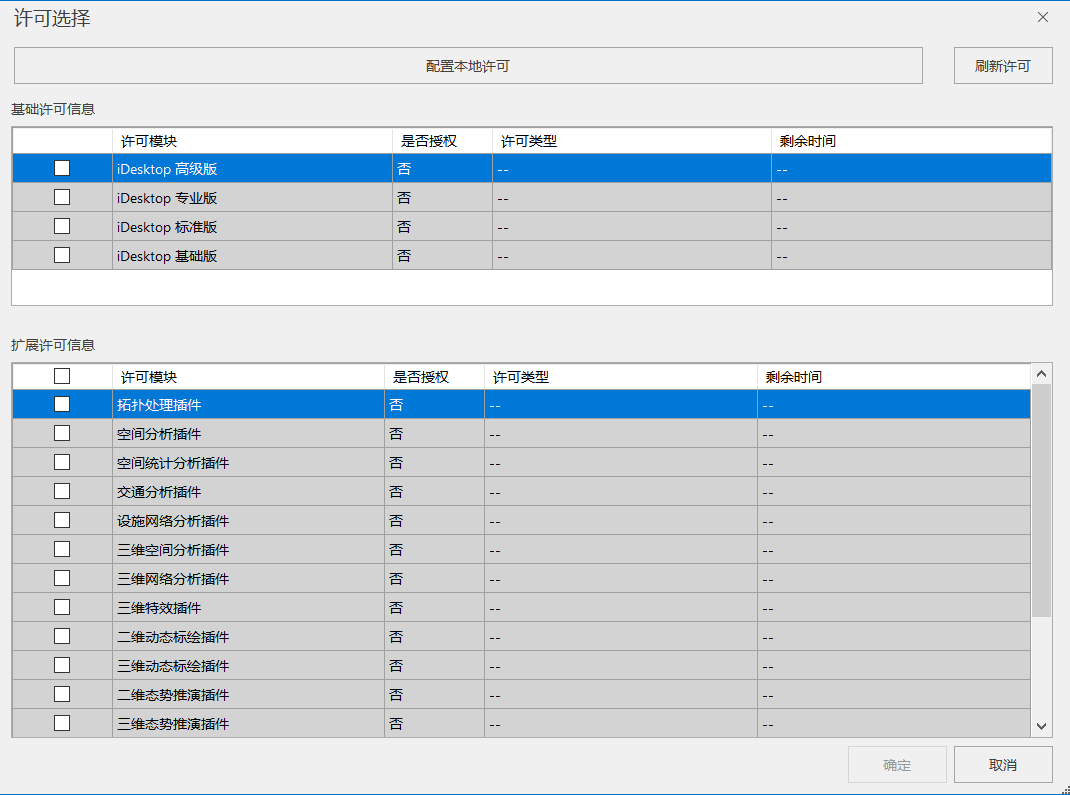Check the 三维动态标绘插件 checkbox
Viewport: 1070px width, 795px height.
(x=62, y=665)
